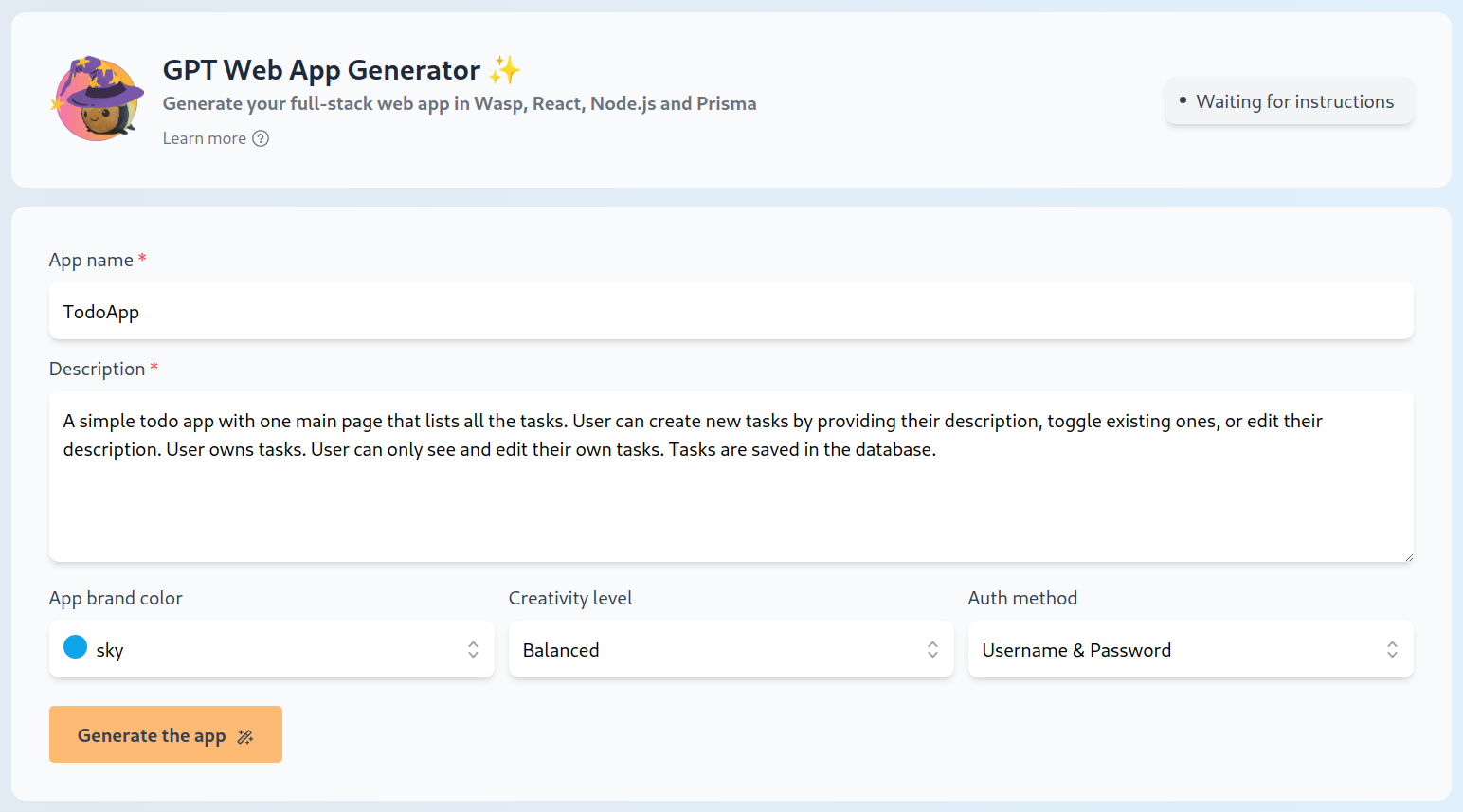Click the question mark help icon
The height and width of the screenshot is (812, 1463).
pos(261,138)
